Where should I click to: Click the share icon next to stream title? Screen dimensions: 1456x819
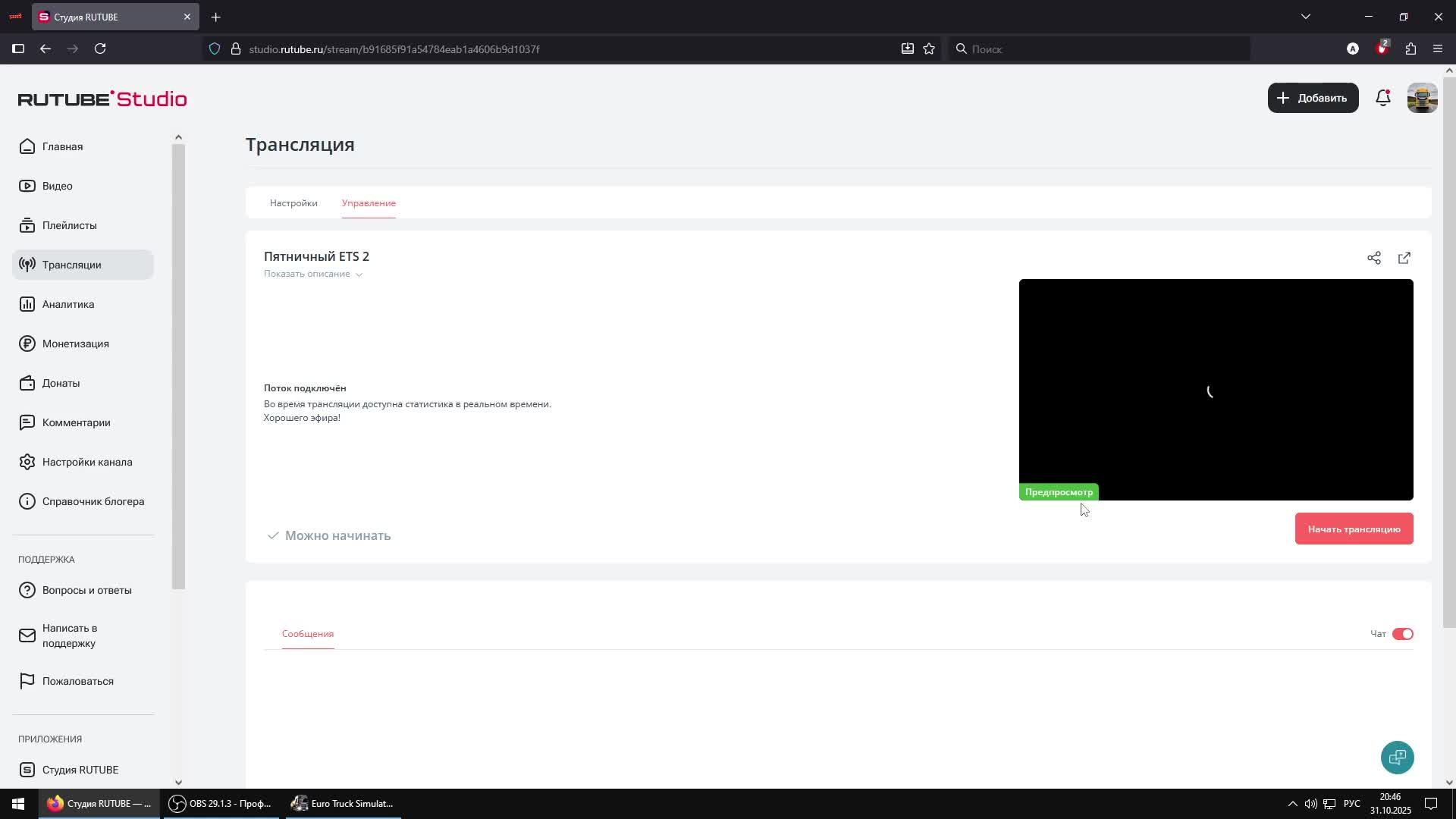pos(1373,258)
